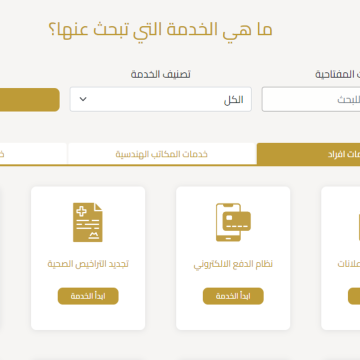Open the نظام الدفع الالكتروني title link
Screen dimensions: 360x360
click(x=233, y=264)
